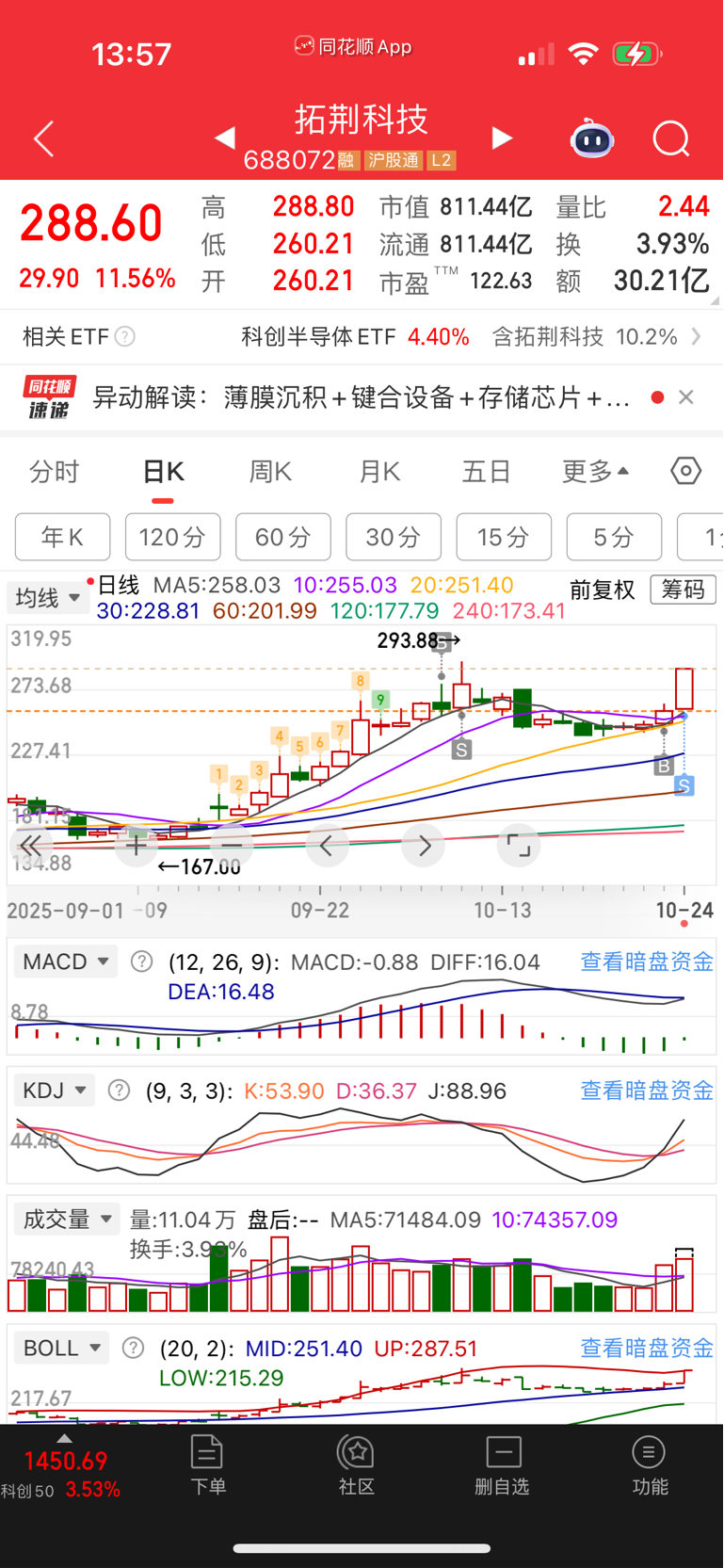Expand chart to fullscreen icon
The width and height of the screenshot is (724, 1568).
[519, 845]
